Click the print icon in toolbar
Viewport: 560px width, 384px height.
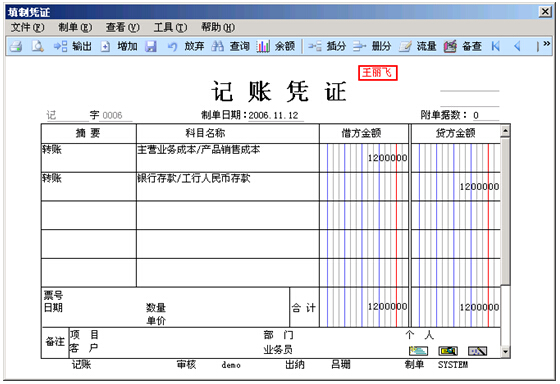tap(16, 46)
